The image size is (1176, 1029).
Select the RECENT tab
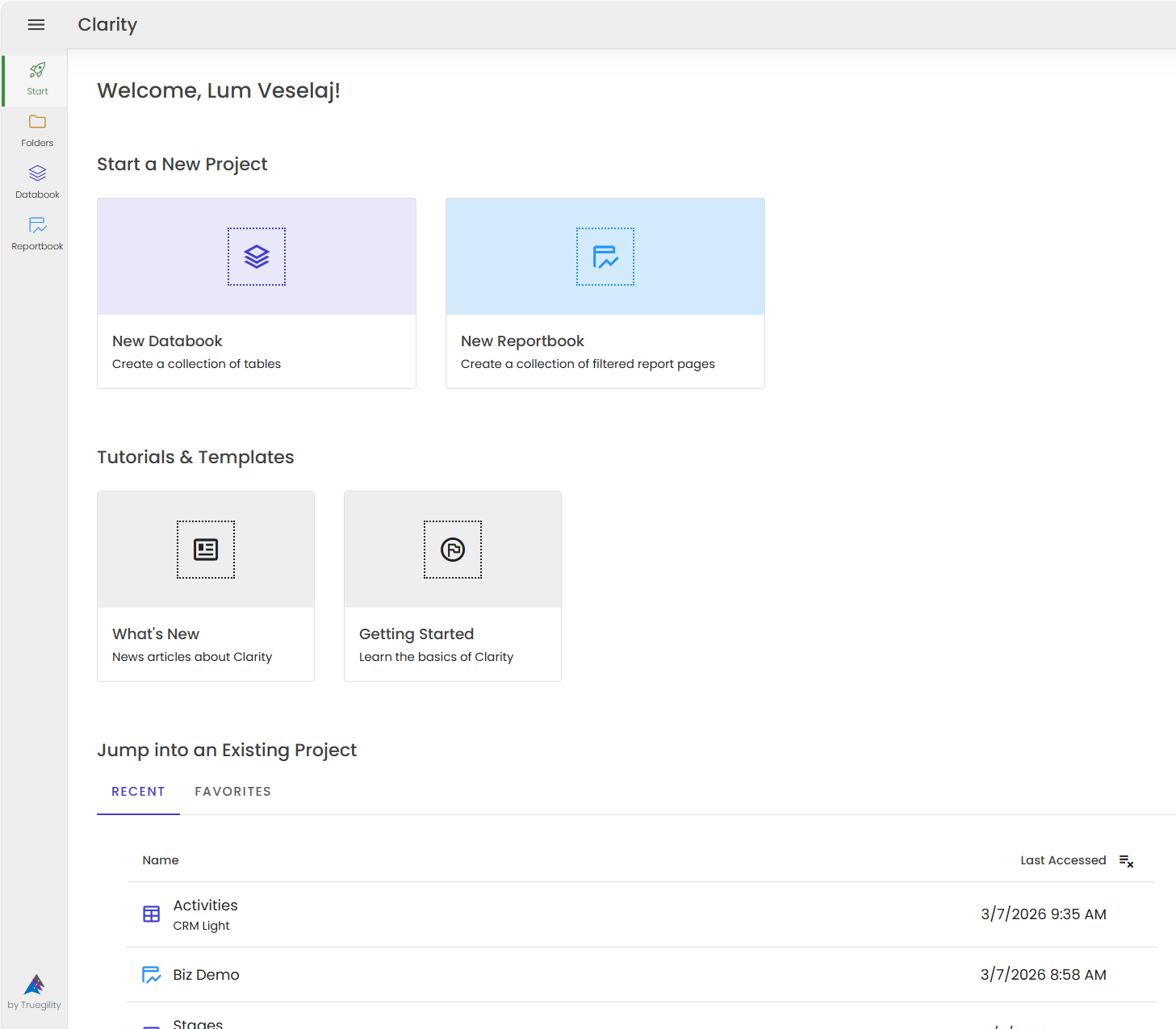tap(137, 792)
